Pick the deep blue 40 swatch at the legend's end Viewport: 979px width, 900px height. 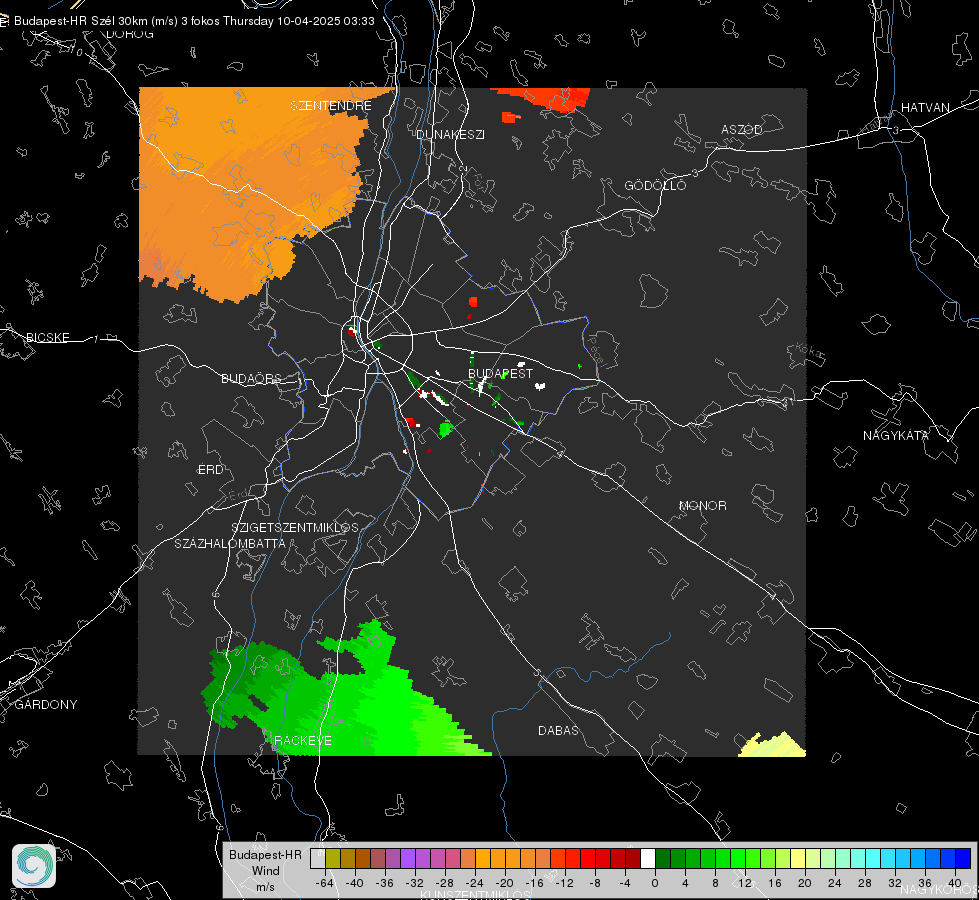(x=963, y=858)
